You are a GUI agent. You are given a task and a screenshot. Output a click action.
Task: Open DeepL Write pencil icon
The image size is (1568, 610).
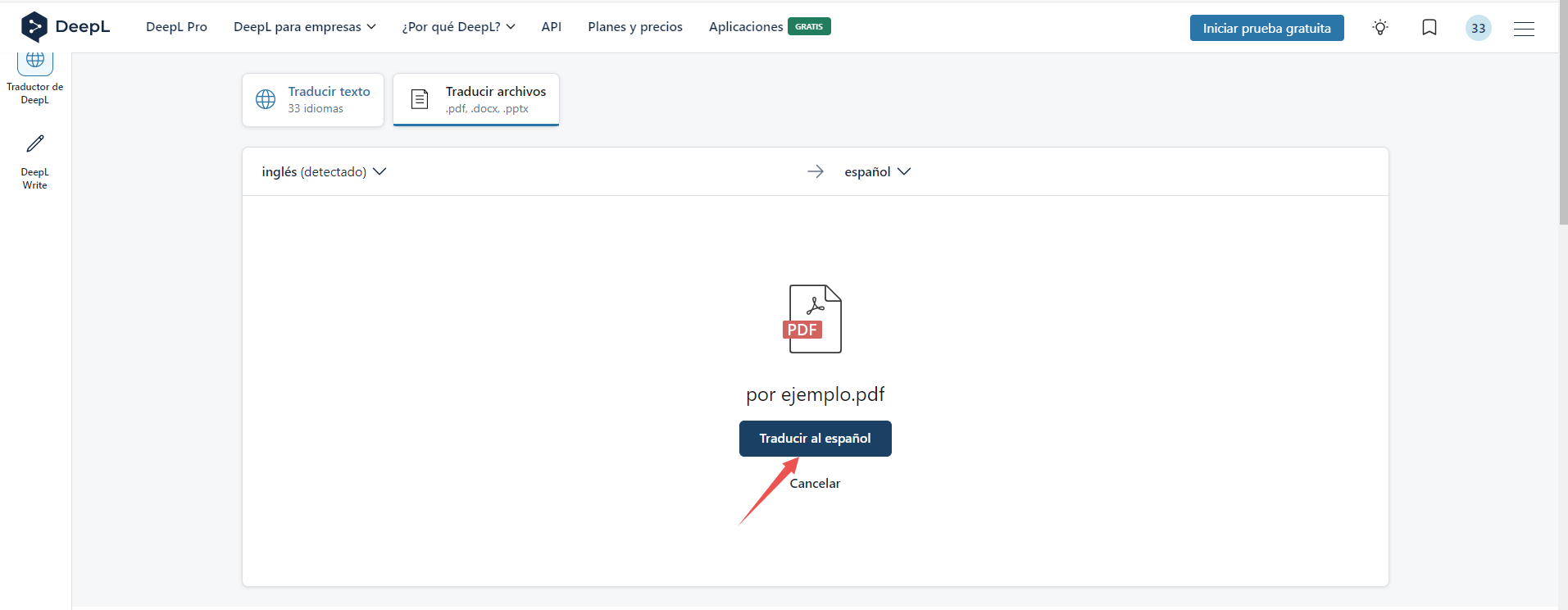coord(35,144)
